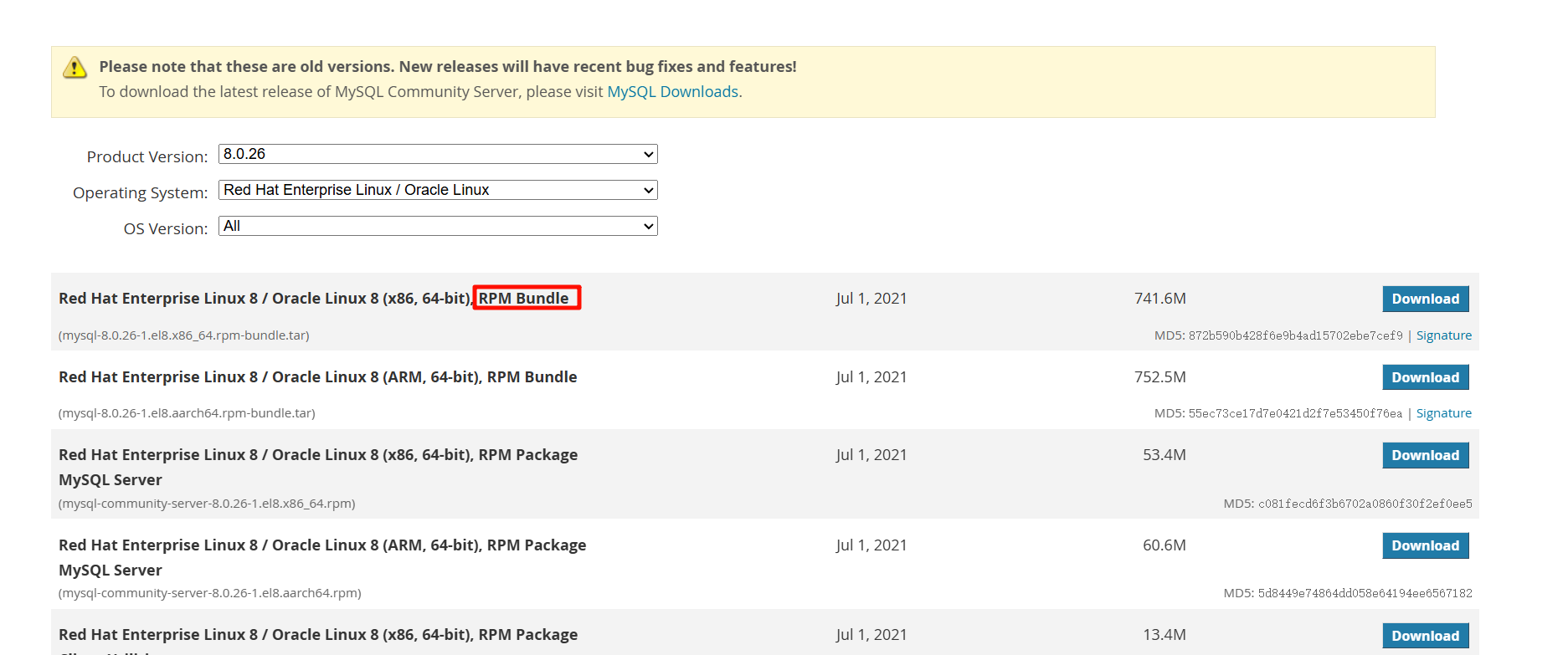Click the mysql-community-server x86_64.rpm filename
The image size is (1568, 655).
coord(207,504)
